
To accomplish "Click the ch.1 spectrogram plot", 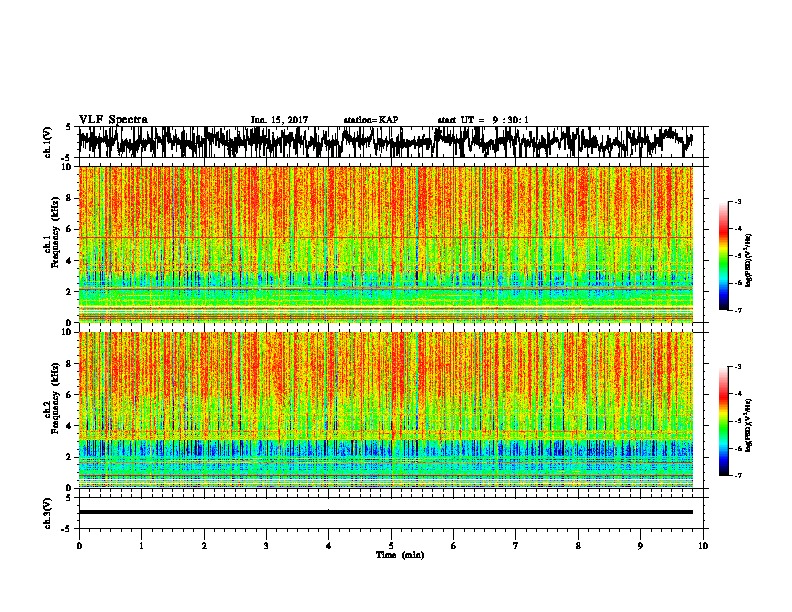I will [x=386, y=244].
